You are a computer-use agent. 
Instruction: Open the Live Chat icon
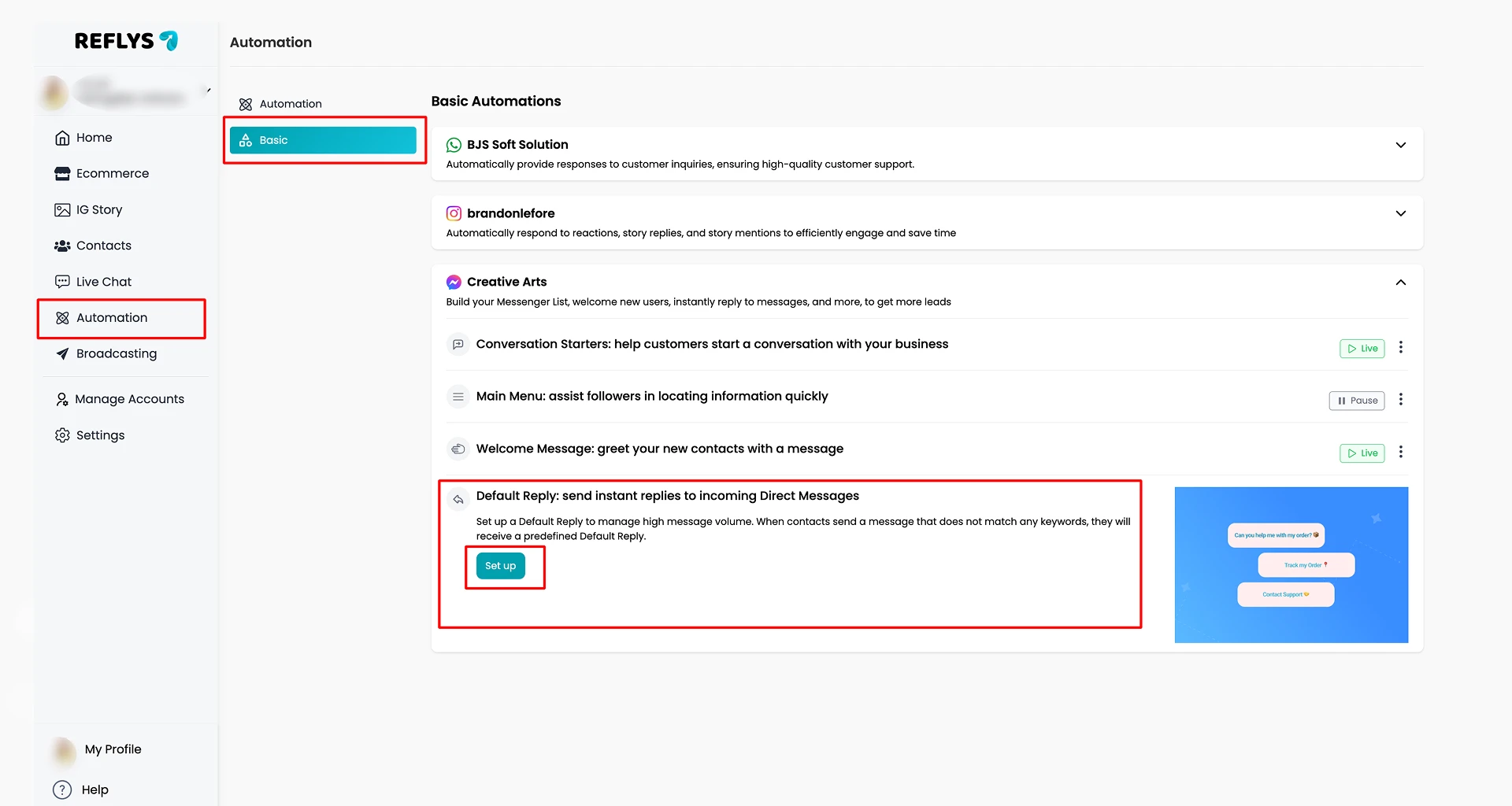pyautogui.click(x=62, y=282)
